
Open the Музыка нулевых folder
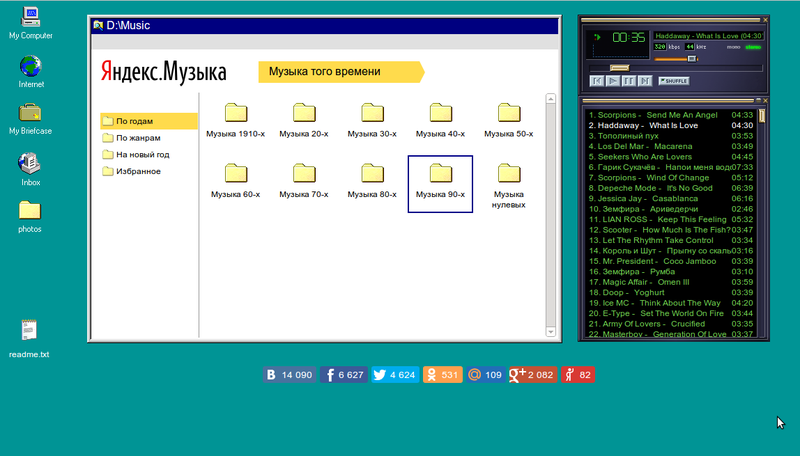point(509,186)
